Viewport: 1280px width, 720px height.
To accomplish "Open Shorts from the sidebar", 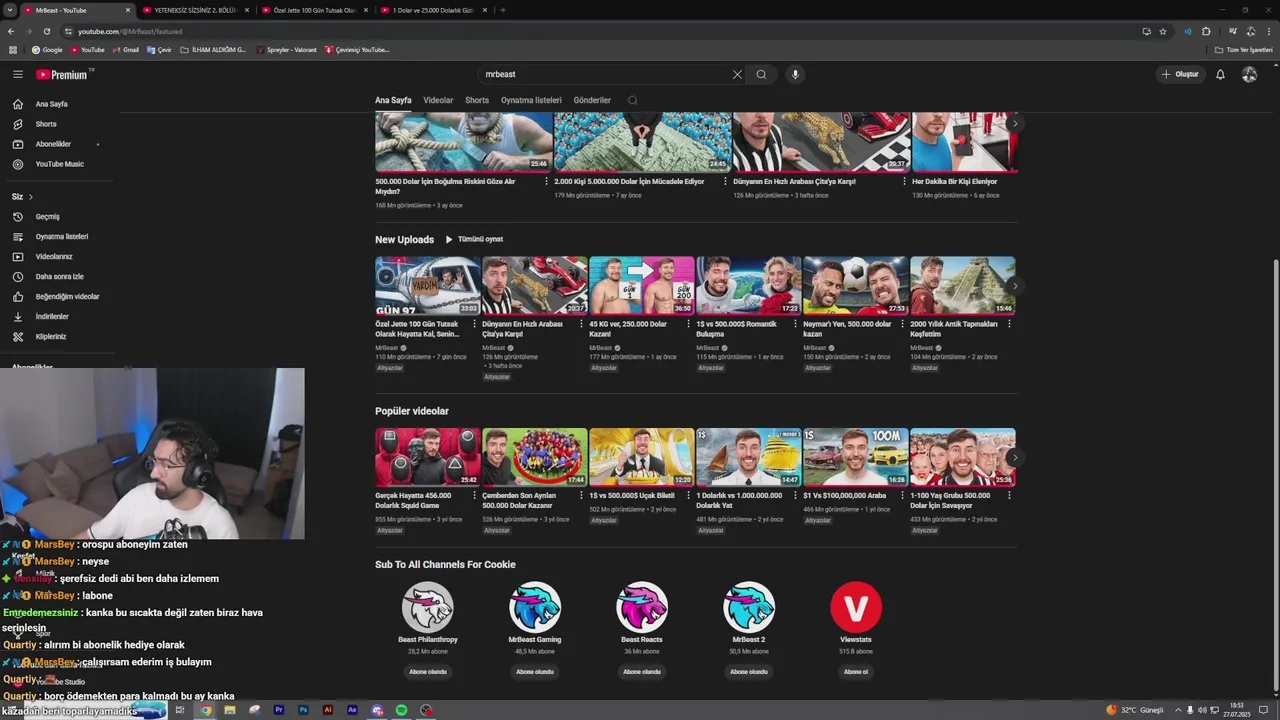I will coord(46,124).
